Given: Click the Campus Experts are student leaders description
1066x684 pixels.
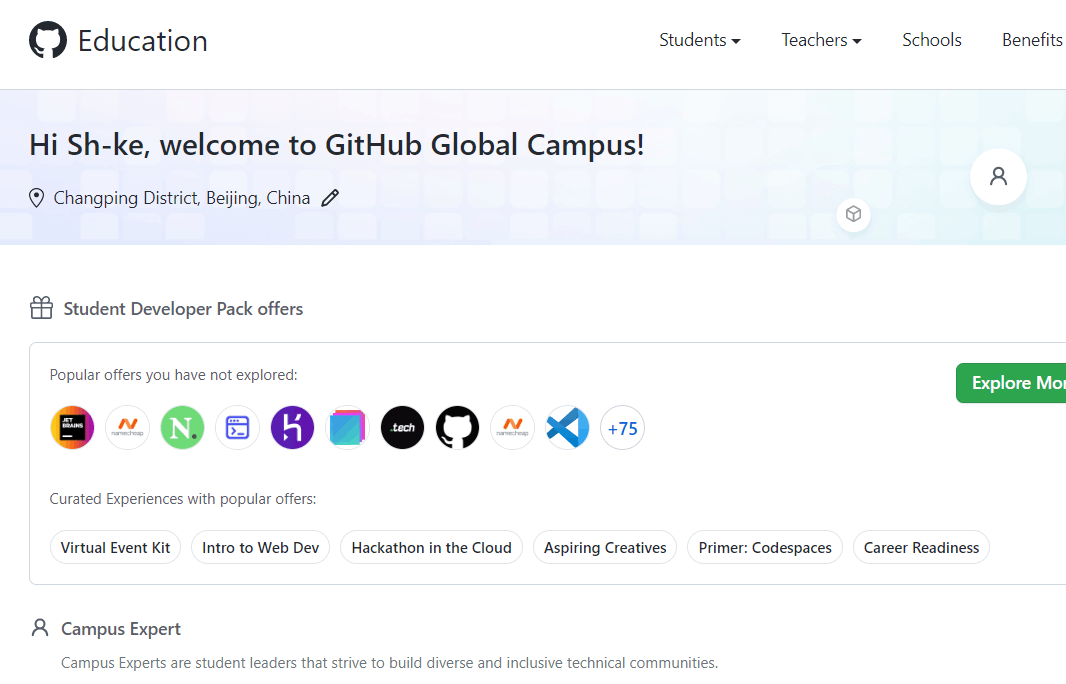Looking at the screenshot, I should click(390, 662).
